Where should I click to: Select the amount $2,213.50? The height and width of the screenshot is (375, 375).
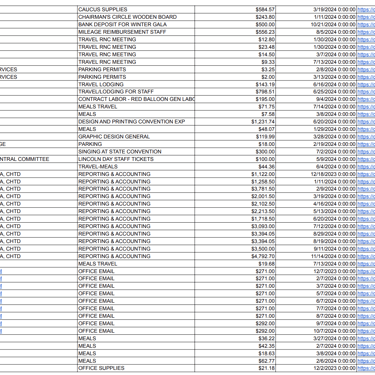tap(263, 211)
